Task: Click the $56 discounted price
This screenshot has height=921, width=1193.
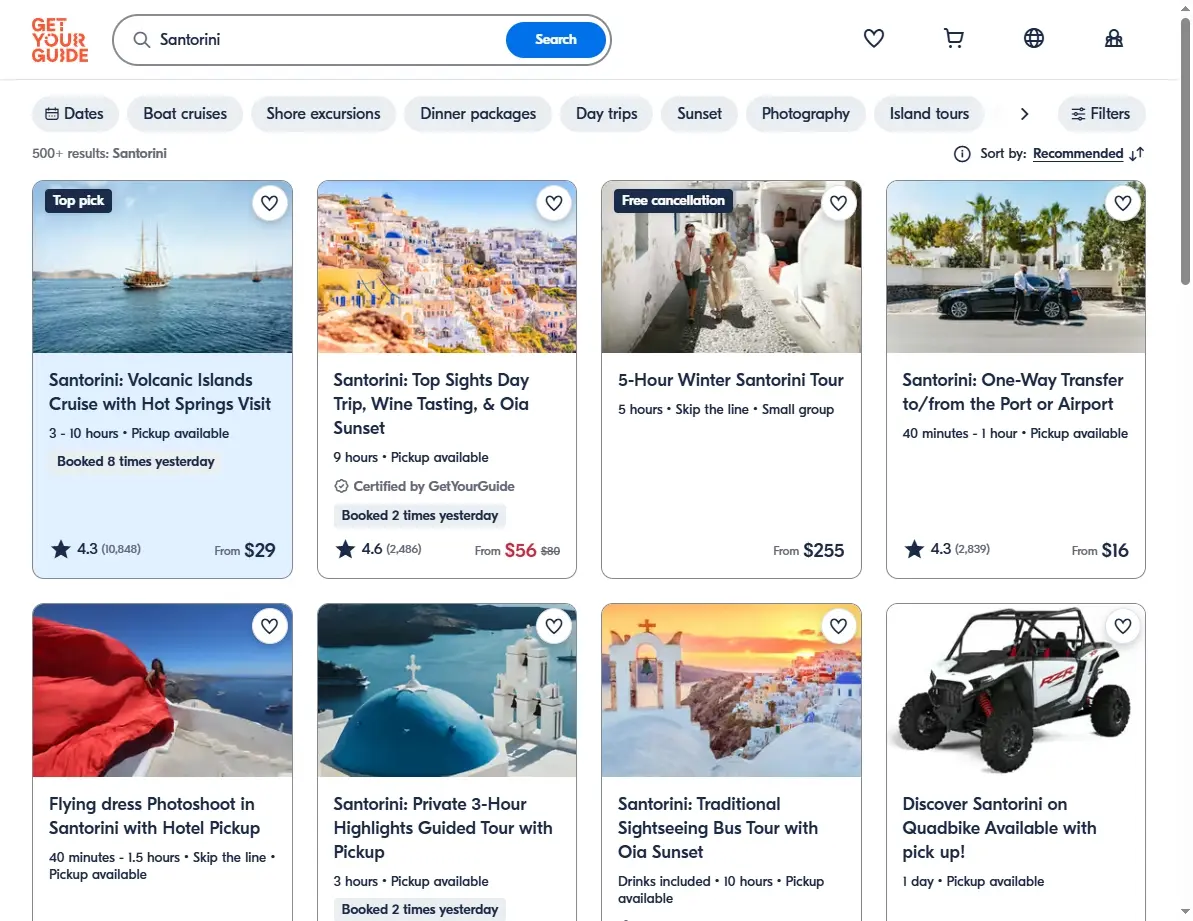Action: 520,550
